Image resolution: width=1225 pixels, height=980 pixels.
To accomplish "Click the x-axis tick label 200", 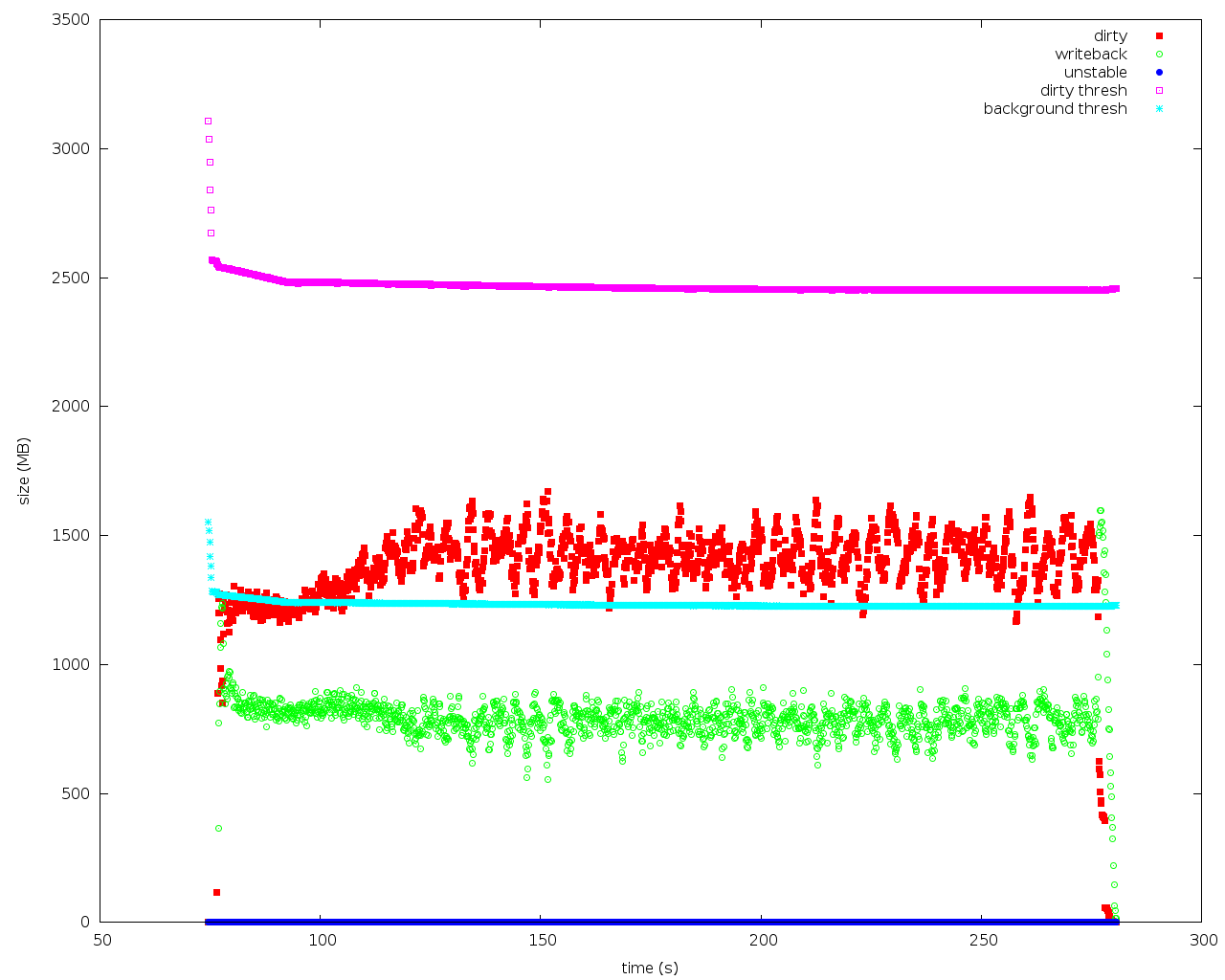I will (763, 941).
